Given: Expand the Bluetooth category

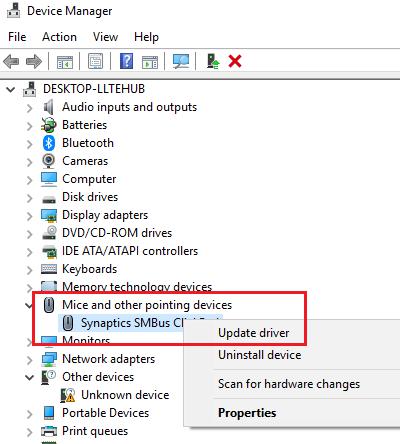Looking at the screenshot, I should [x=29, y=144].
